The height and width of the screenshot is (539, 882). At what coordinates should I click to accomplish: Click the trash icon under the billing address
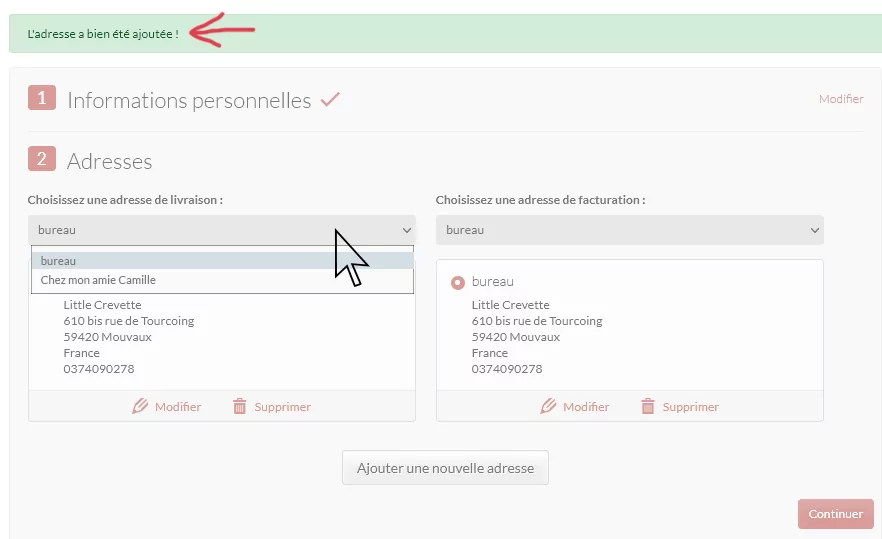[648, 406]
